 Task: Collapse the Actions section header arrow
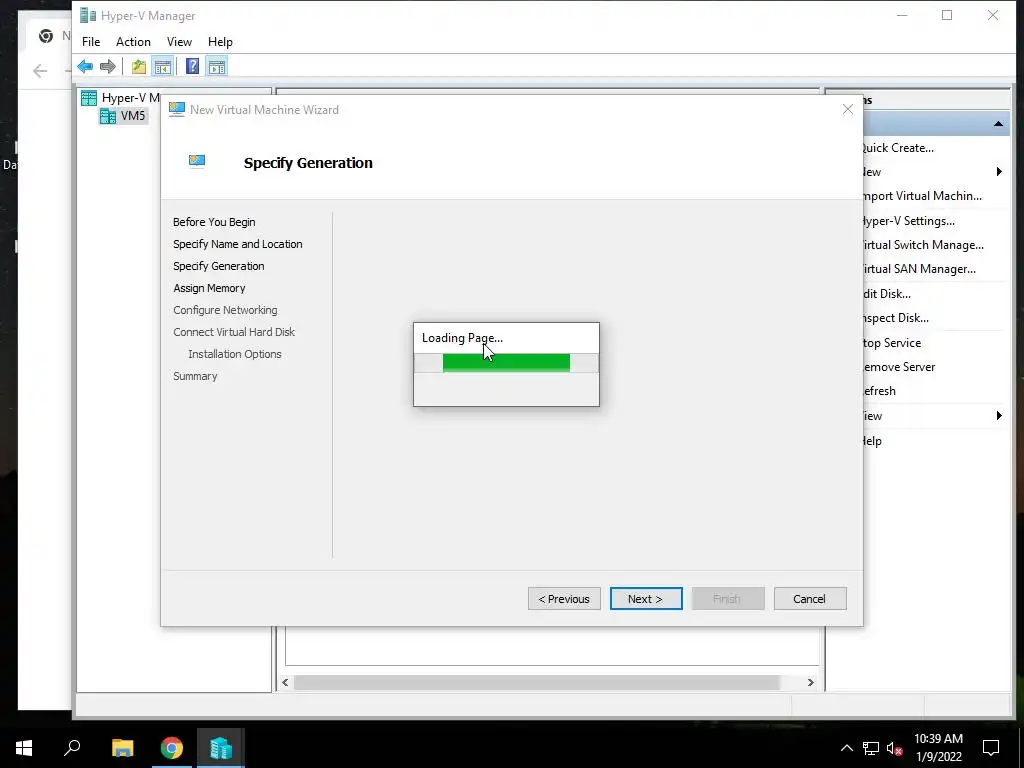(999, 123)
